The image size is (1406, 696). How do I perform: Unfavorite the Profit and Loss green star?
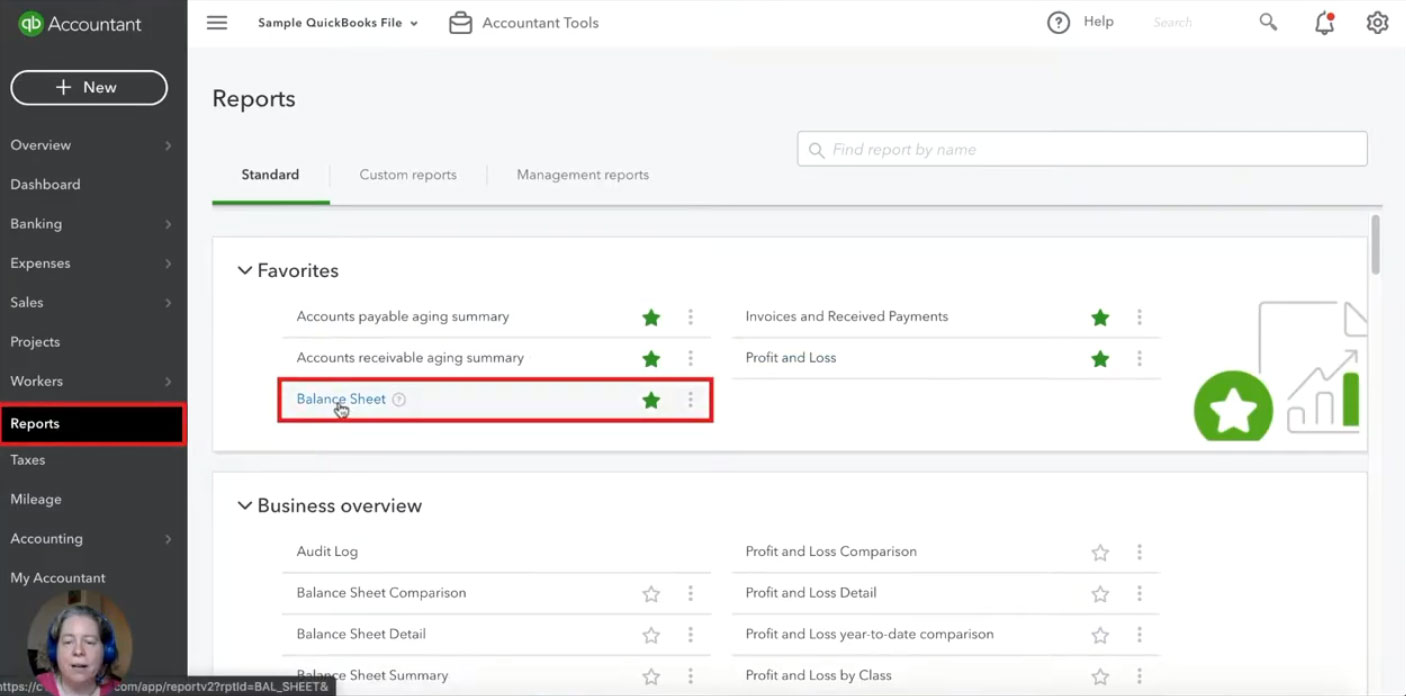1100,358
